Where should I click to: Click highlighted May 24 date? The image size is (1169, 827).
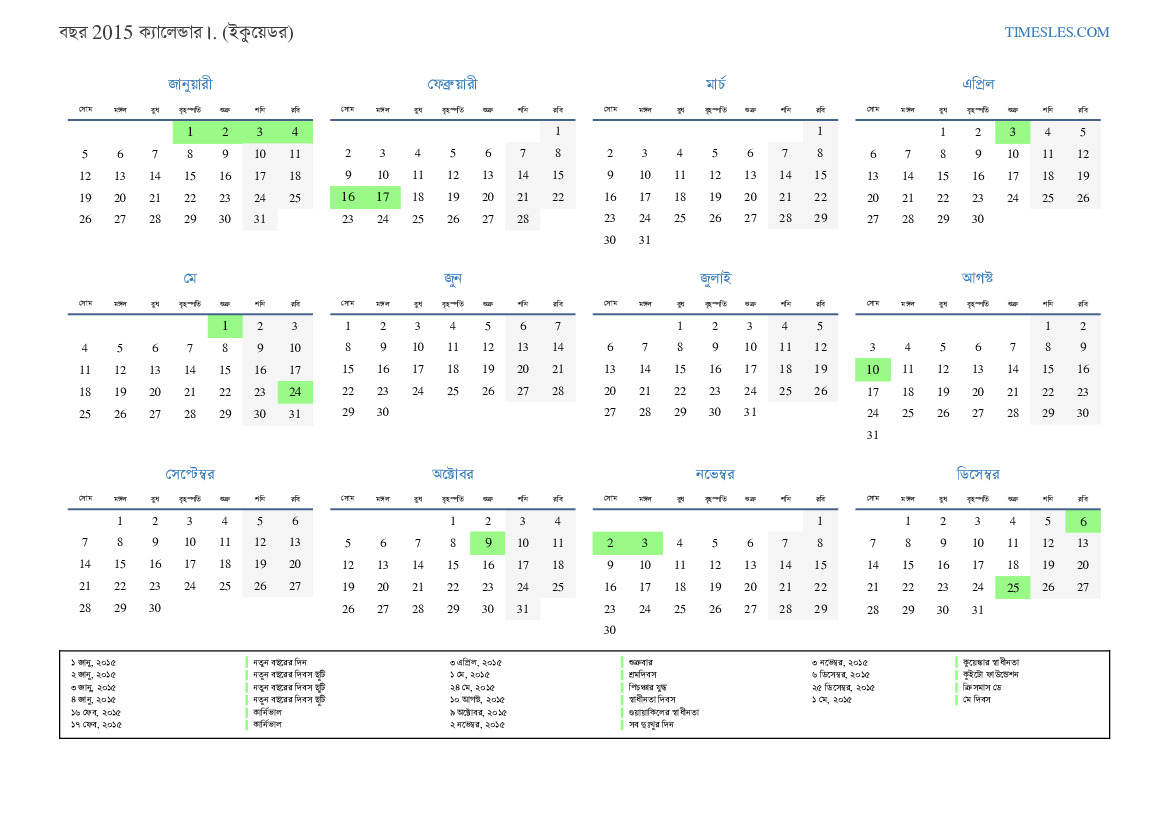click(295, 393)
